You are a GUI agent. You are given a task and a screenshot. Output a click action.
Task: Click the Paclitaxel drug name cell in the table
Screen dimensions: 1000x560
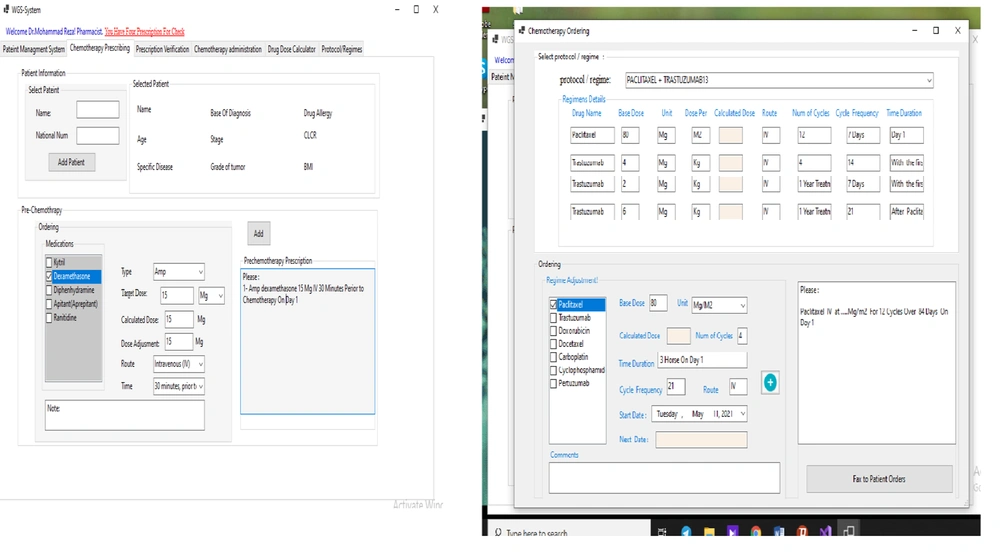(592, 135)
